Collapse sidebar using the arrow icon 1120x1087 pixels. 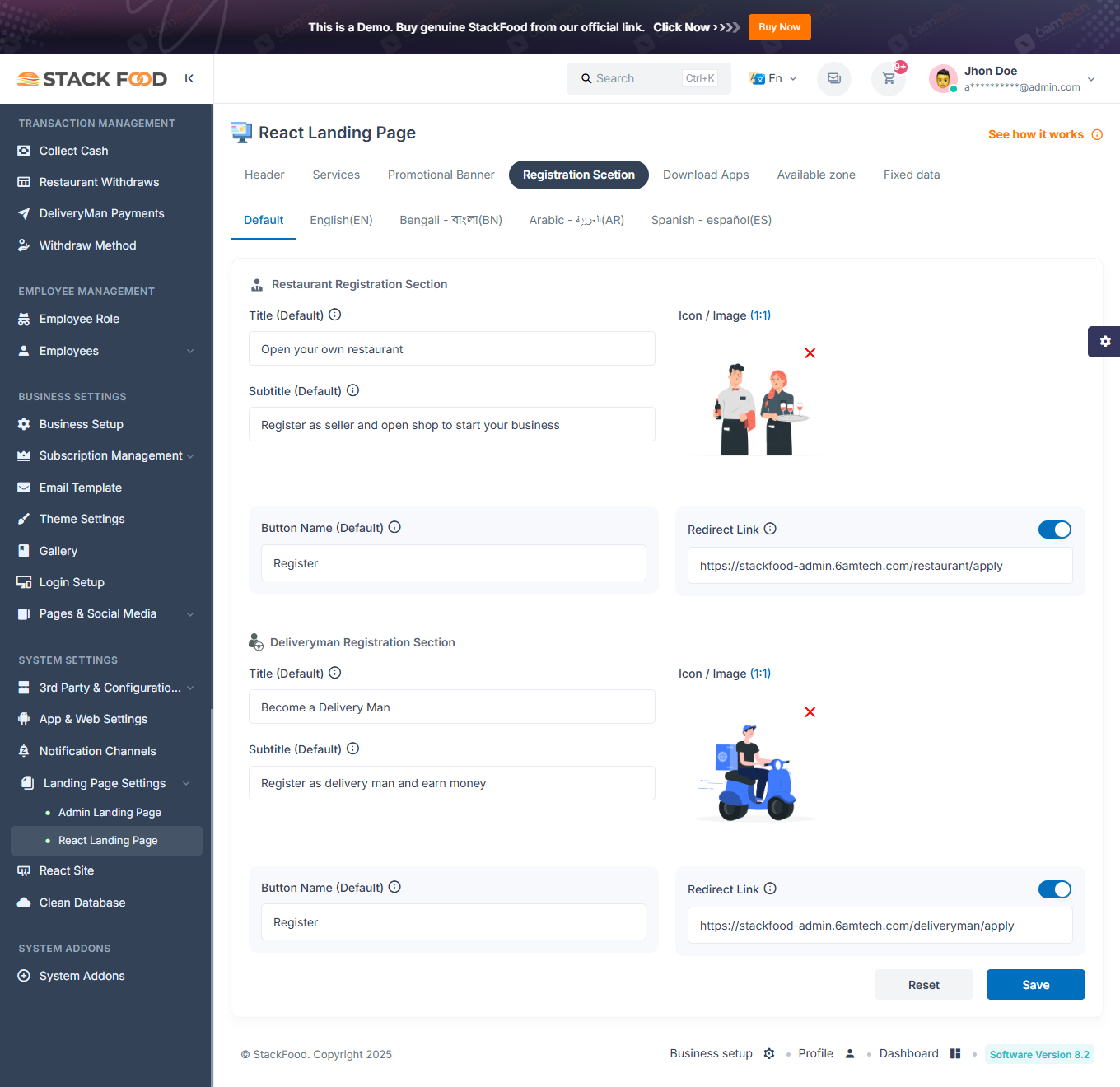tap(189, 78)
